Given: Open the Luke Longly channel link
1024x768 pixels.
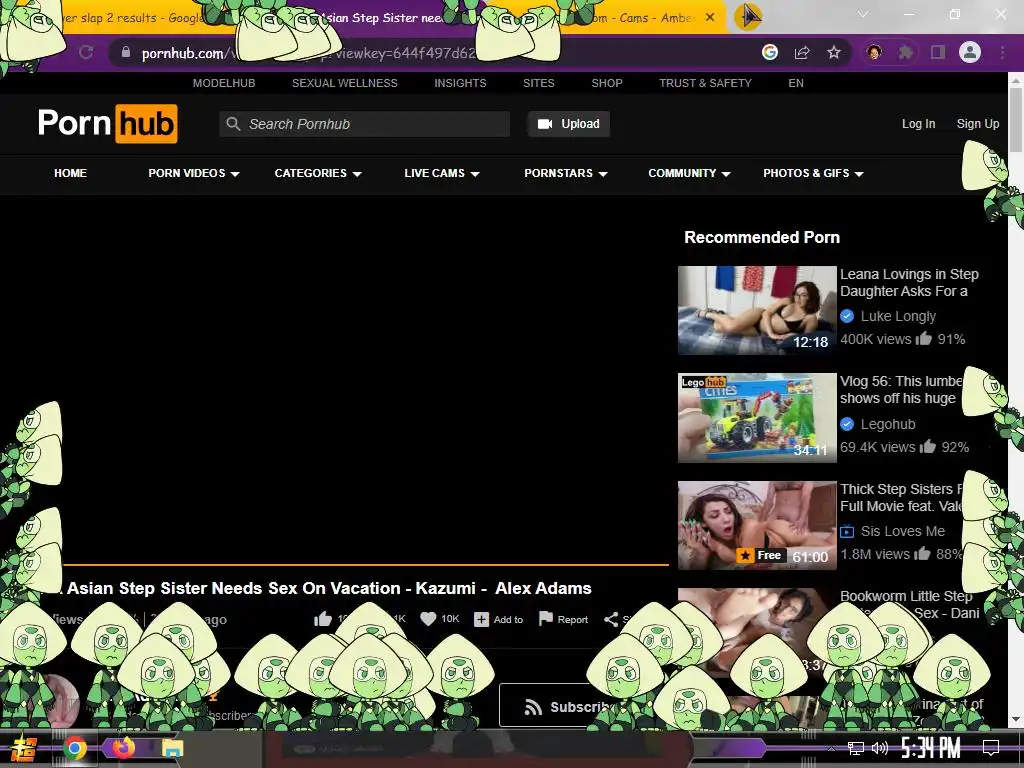Looking at the screenshot, I should tap(898, 316).
